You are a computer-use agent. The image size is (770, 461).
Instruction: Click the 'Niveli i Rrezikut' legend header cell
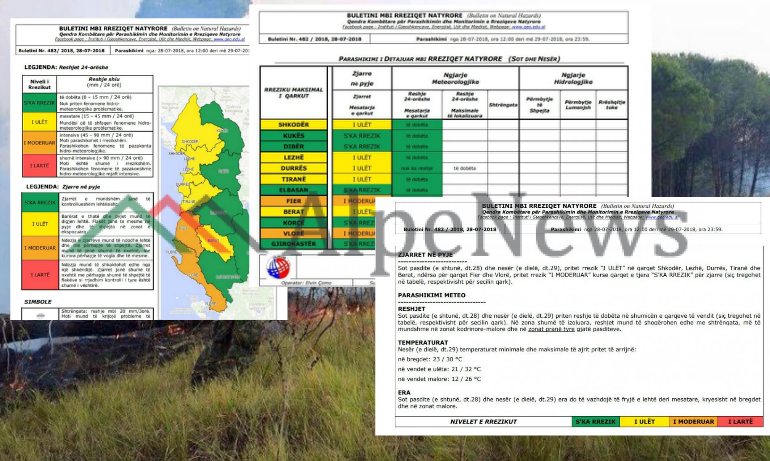click(x=39, y=84)
